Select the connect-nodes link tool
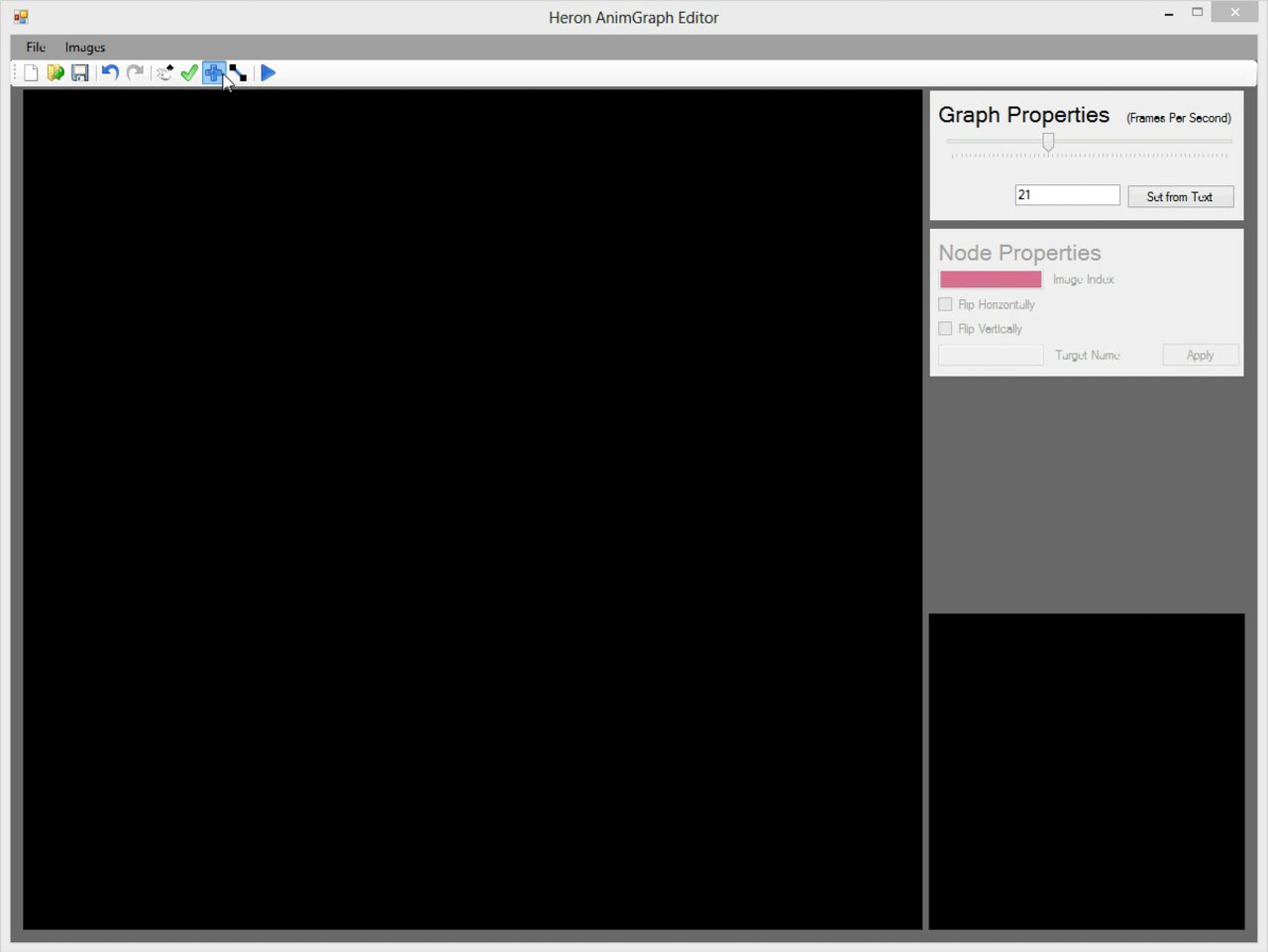The height and width of the screenshot is (952, 1268). pos(238,73)
